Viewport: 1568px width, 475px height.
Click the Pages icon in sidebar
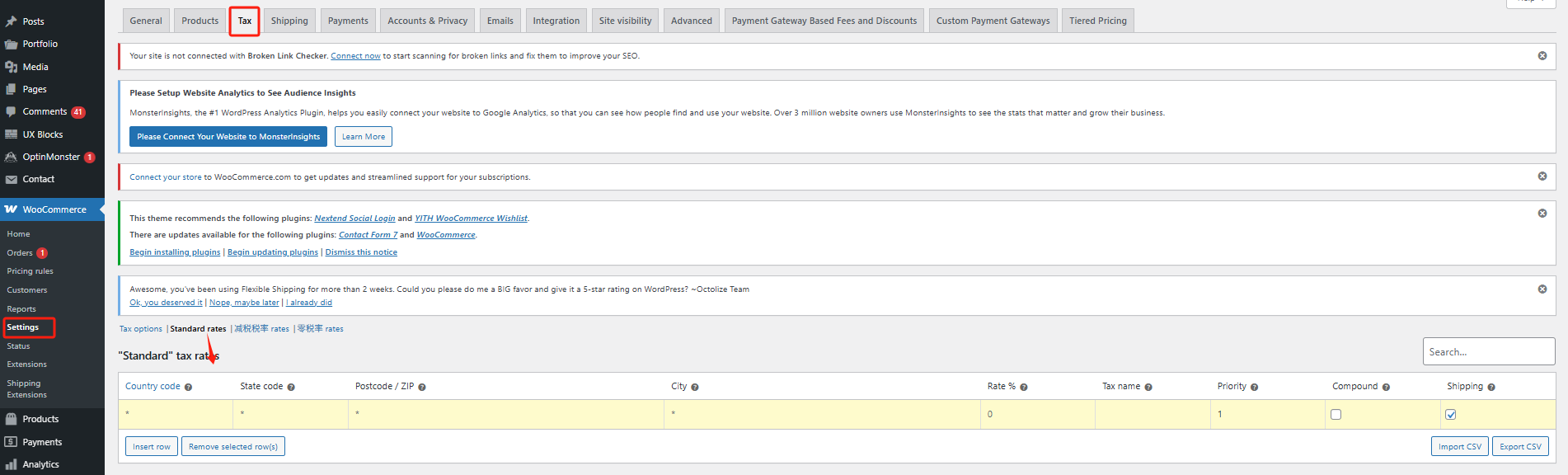(11, 89)
